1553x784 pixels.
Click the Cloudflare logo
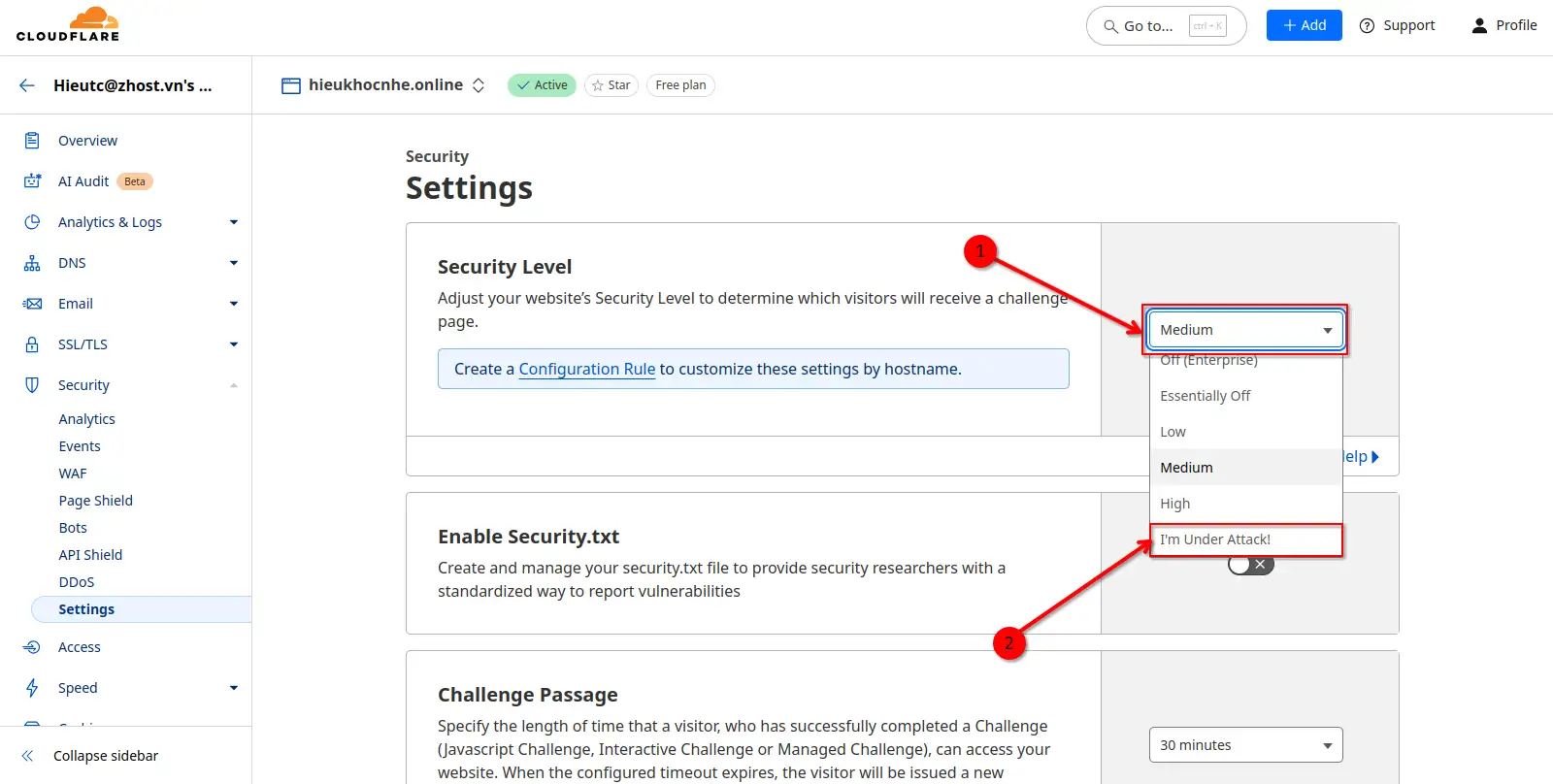[68, 25]
